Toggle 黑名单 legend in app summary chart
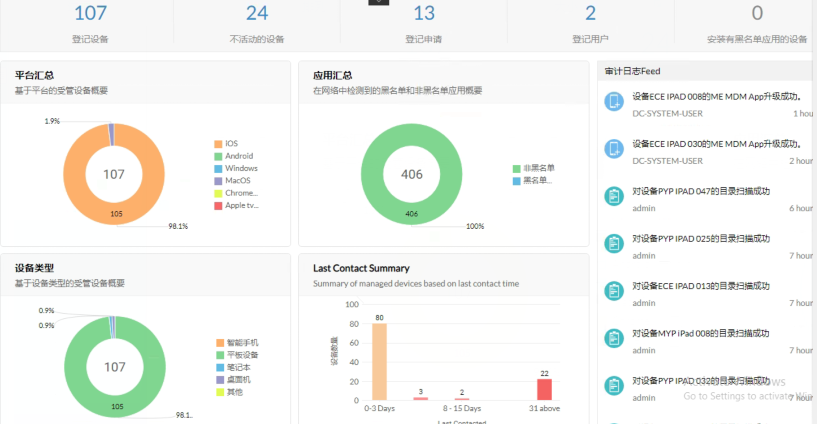Image resolution: width=817 pixels, height=424 pixels. coord(533,181)
